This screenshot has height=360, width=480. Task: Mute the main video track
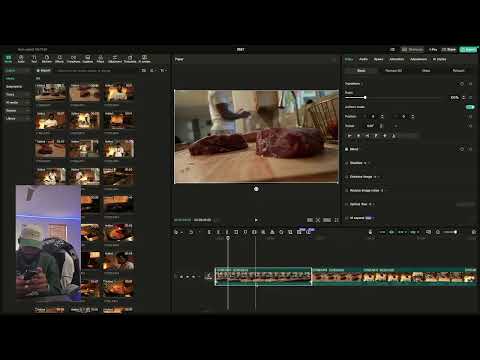tap(194, 276)
